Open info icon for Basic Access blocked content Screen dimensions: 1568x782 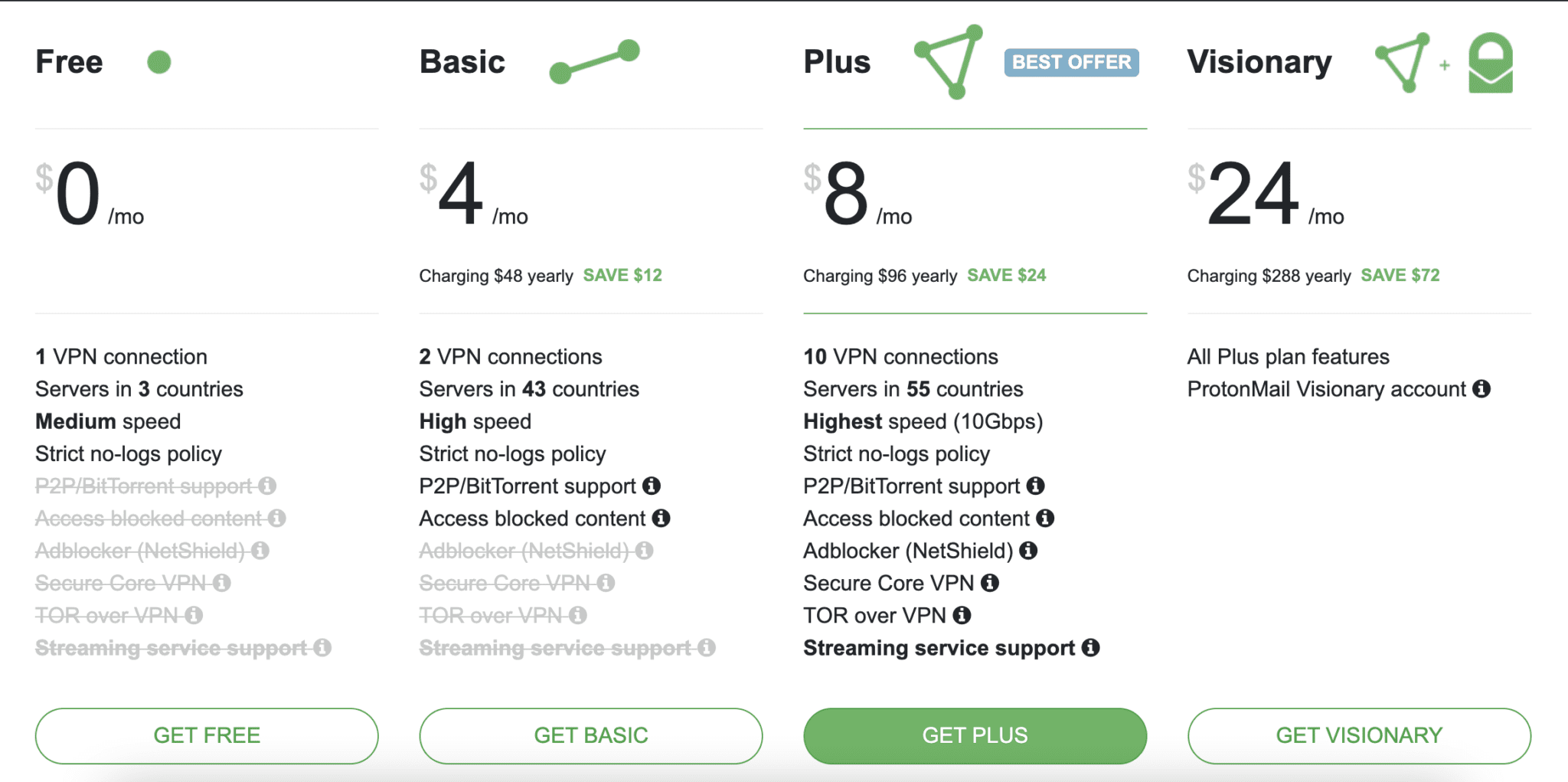click(x=661, y=519)
